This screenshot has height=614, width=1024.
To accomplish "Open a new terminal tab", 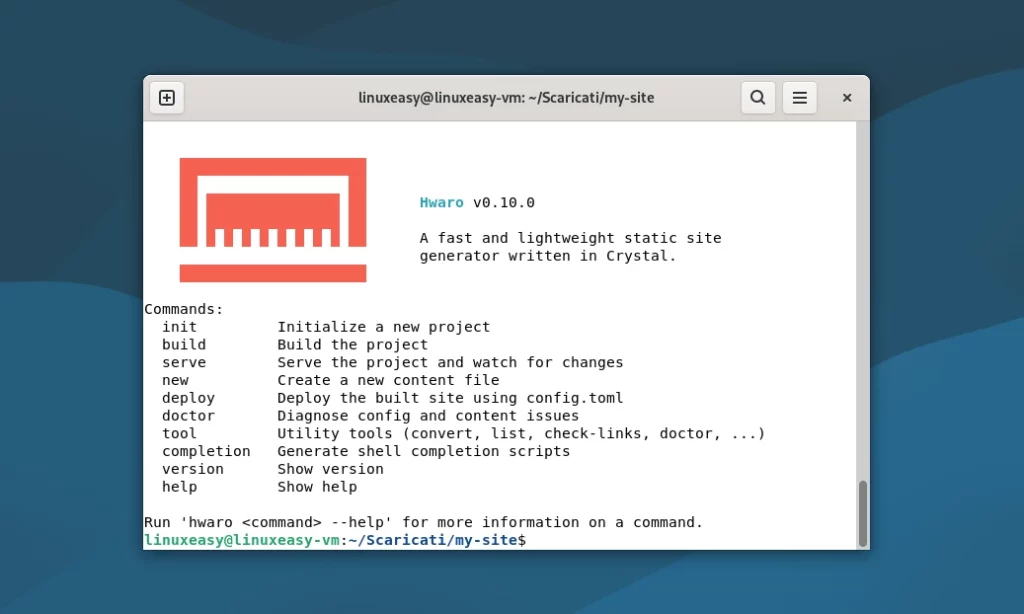I will pos(167,98).
